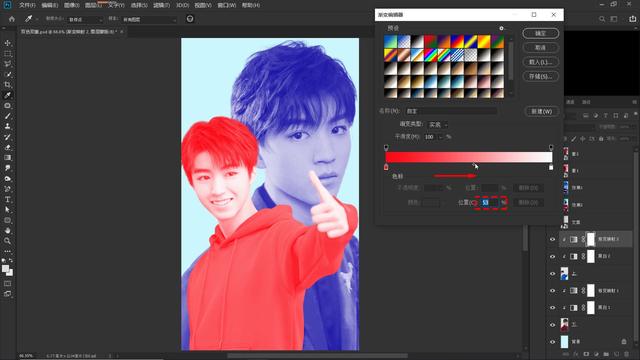Hide the 黑白 1 layer
The width and height of the screenshot is (640, 360).
[552, 307]
